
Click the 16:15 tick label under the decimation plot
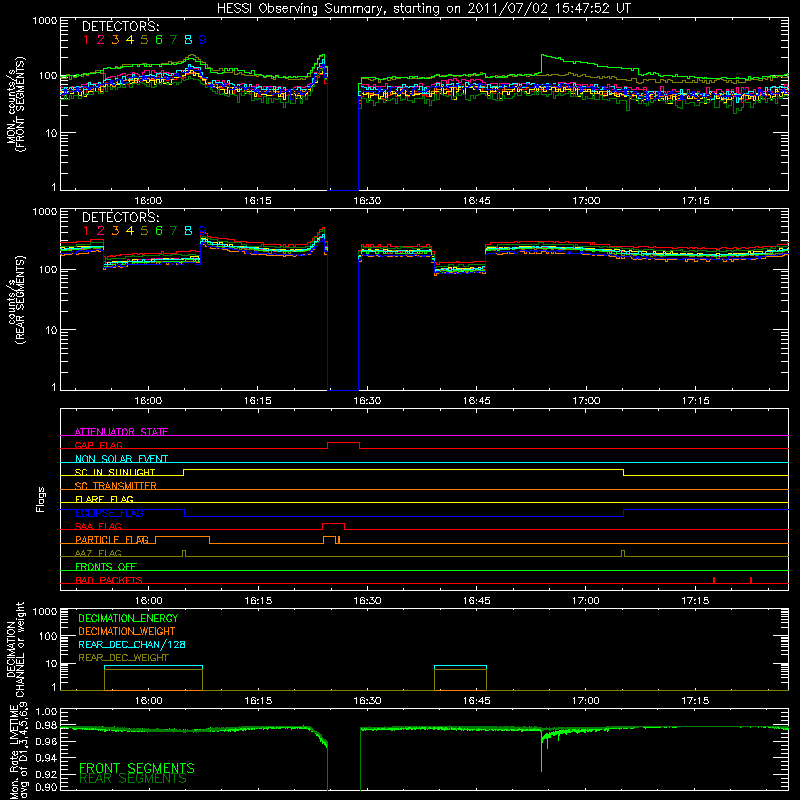(x=258, y=701)
